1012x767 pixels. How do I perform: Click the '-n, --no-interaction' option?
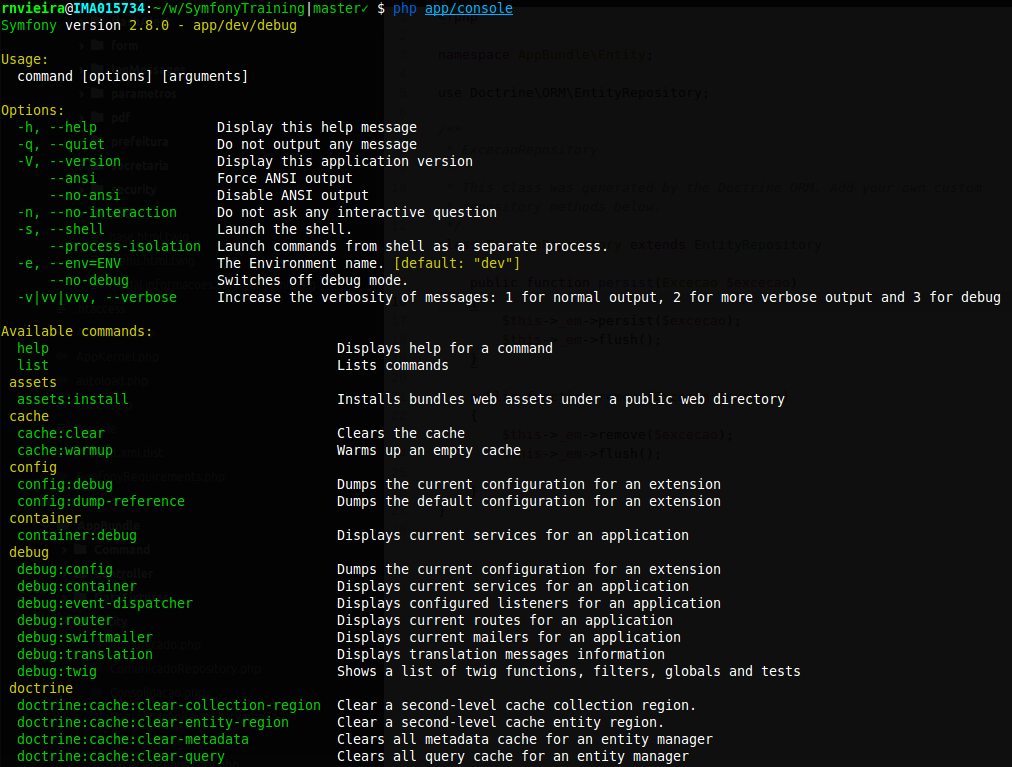pyautogui.click(x=97, y=212)
